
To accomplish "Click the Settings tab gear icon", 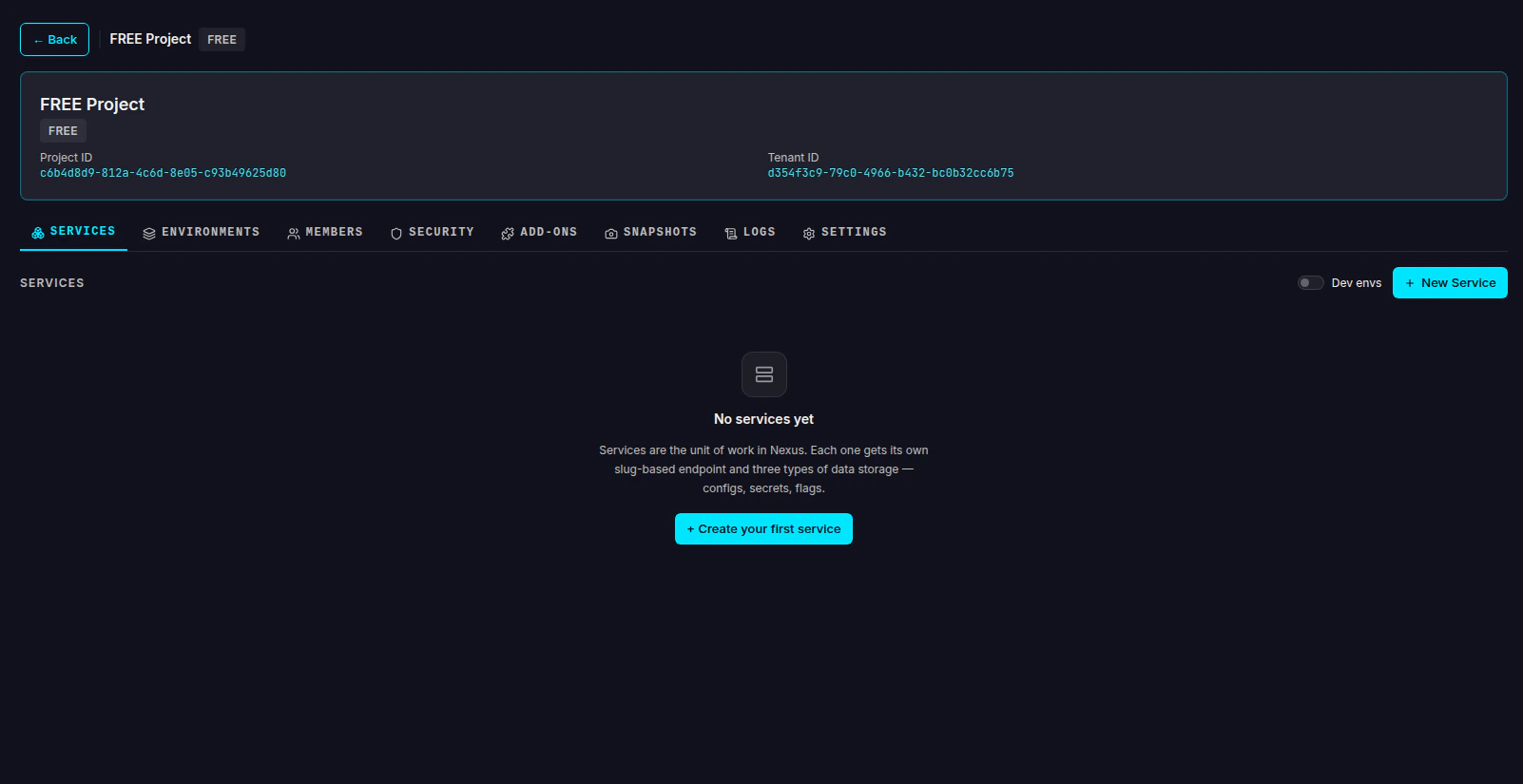I will (809, 234).
